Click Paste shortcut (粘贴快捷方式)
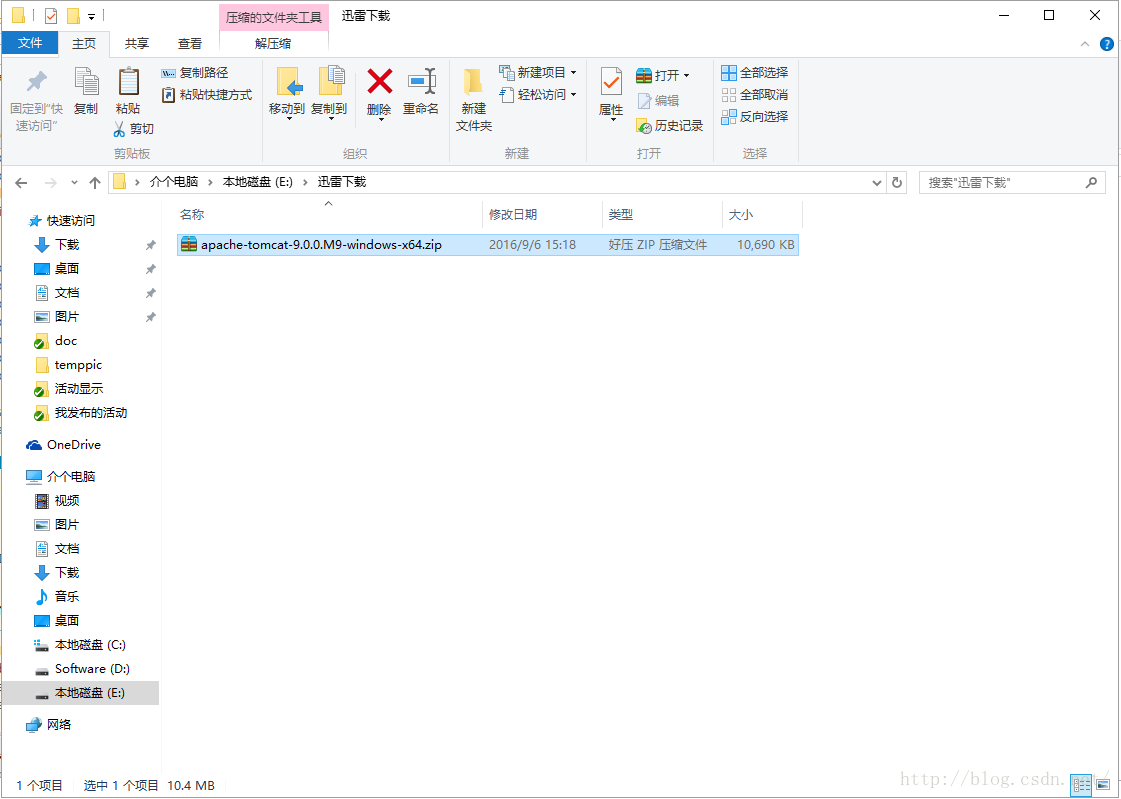This screenshot has height=799, width=1121. click(207, 94)
